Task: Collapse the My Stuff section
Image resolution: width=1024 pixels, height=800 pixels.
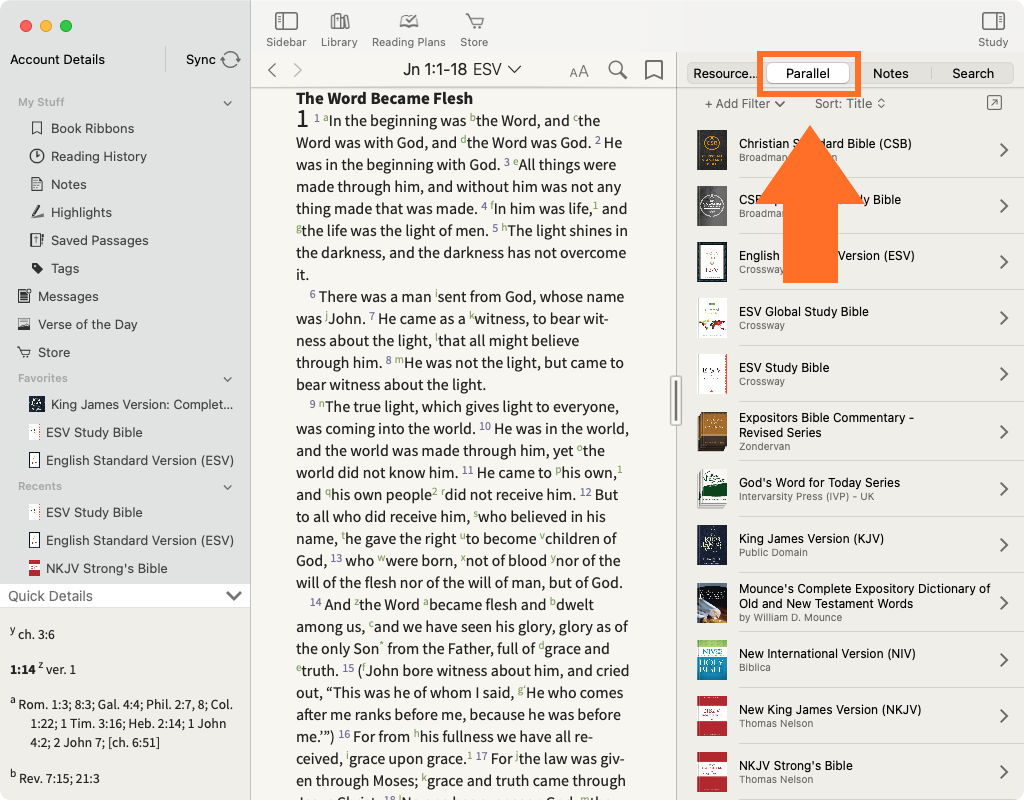Action: pyautogui.click(x=228, y=103)
